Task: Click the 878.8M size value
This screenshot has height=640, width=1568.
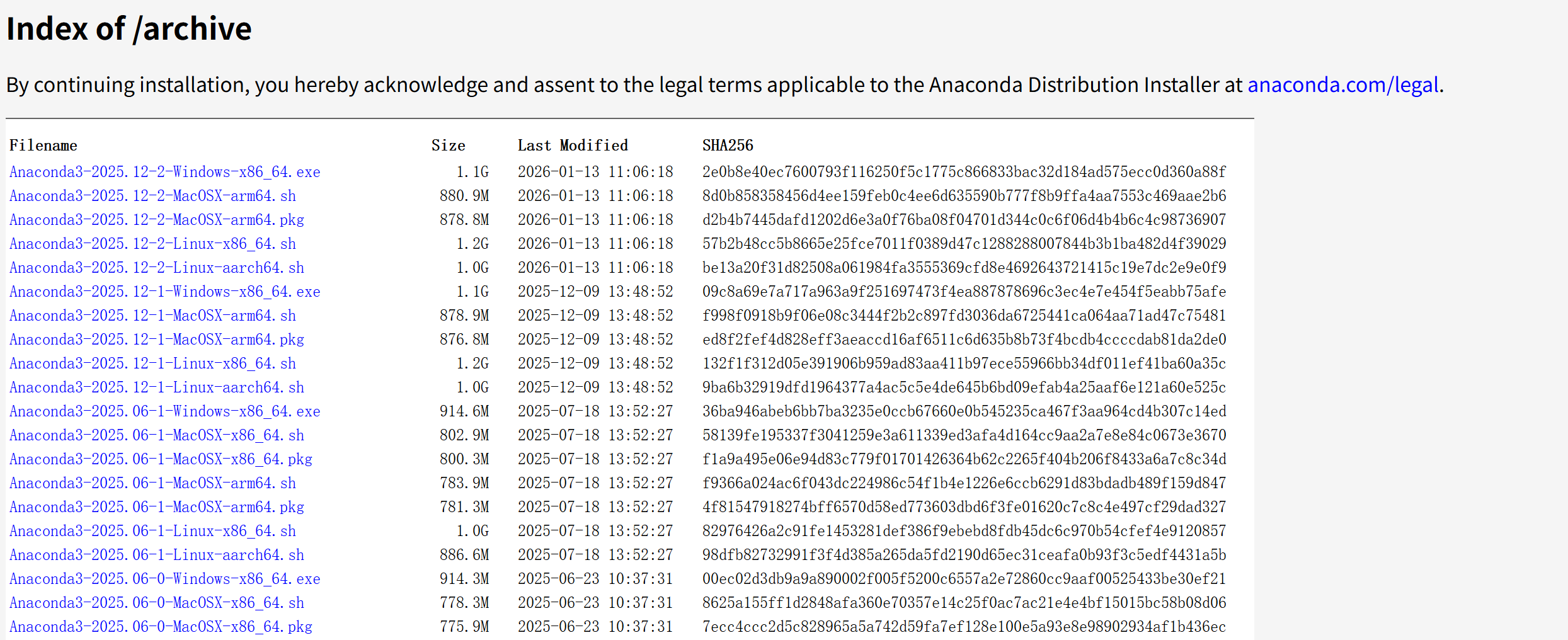Action: point(464,220)
